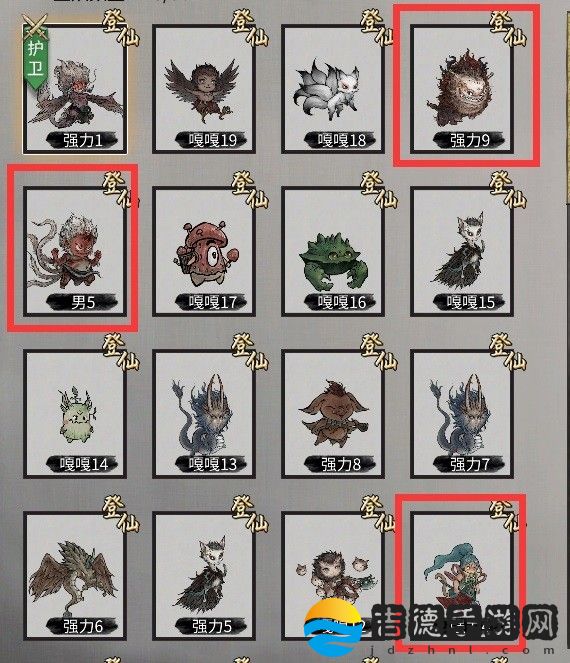Open the winged creature card 嘎嘎19
The width and height of the screenshot is (570, 663).
click(x=204, y=89)
